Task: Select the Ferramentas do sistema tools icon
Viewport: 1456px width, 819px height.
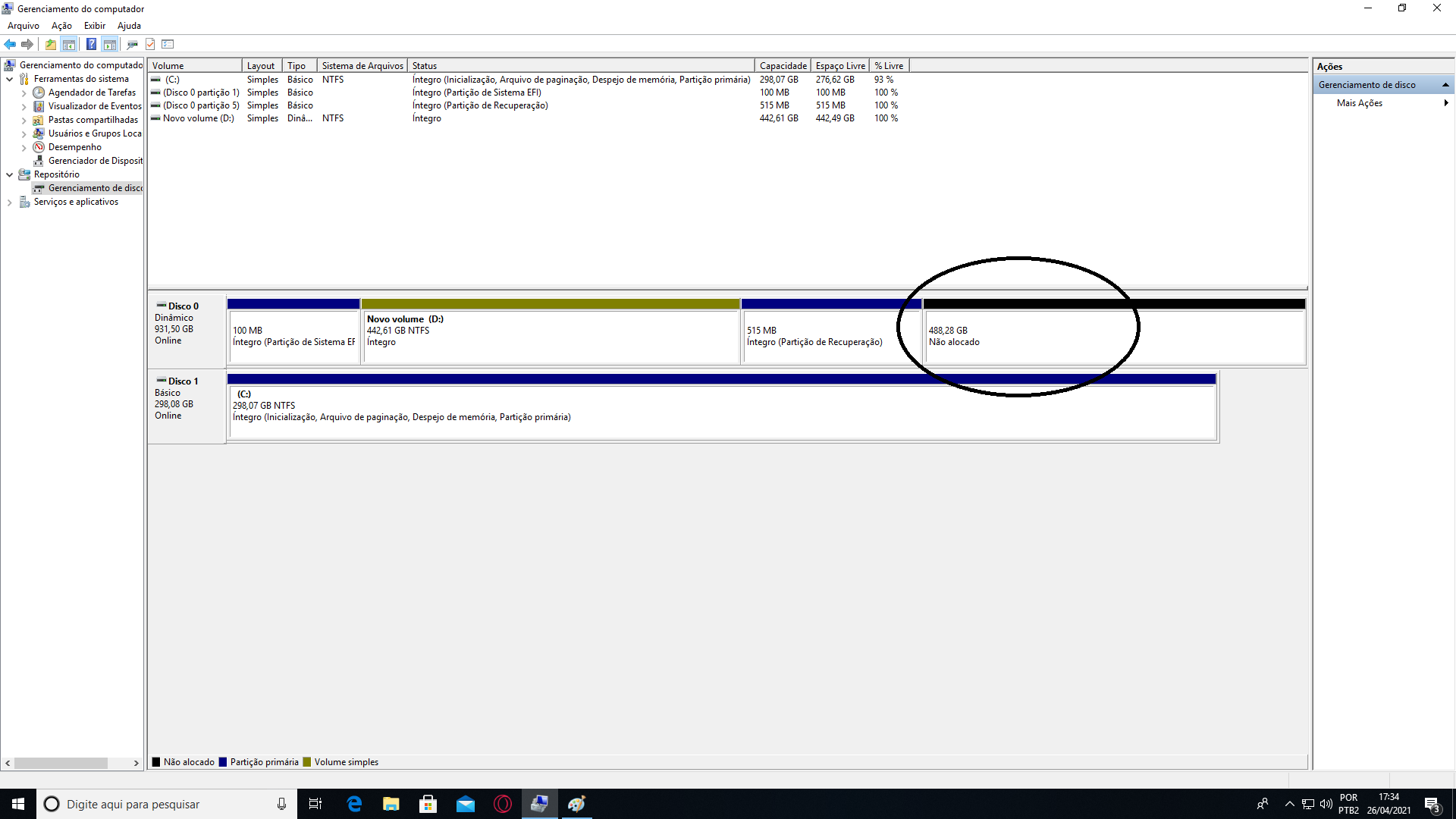Action: pos(24,79)
